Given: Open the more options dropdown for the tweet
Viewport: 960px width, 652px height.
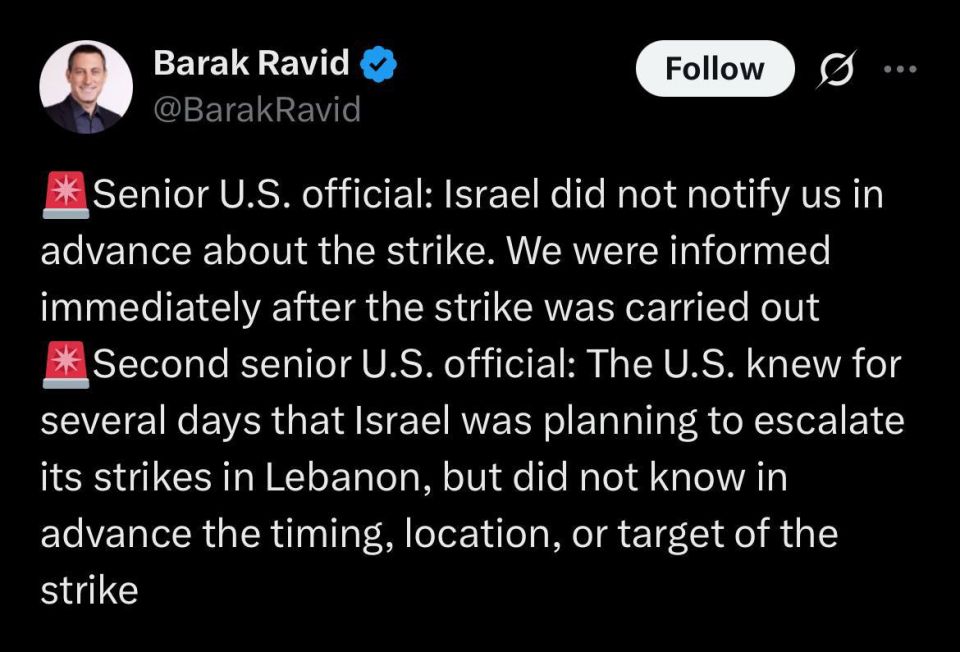Looking at the screenshot, I should [901, 68].
